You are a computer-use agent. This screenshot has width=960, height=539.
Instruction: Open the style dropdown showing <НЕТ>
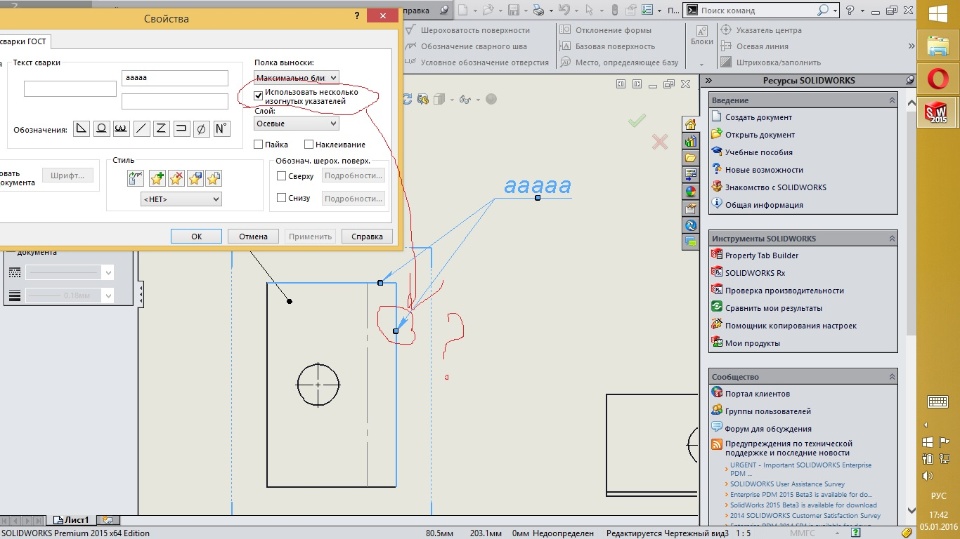coord(181,199)
